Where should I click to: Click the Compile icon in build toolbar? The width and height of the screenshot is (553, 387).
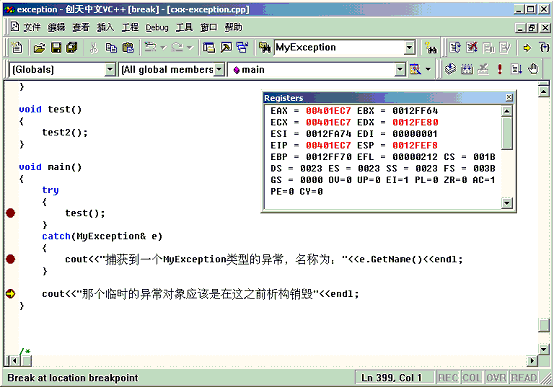coord(450,69)
